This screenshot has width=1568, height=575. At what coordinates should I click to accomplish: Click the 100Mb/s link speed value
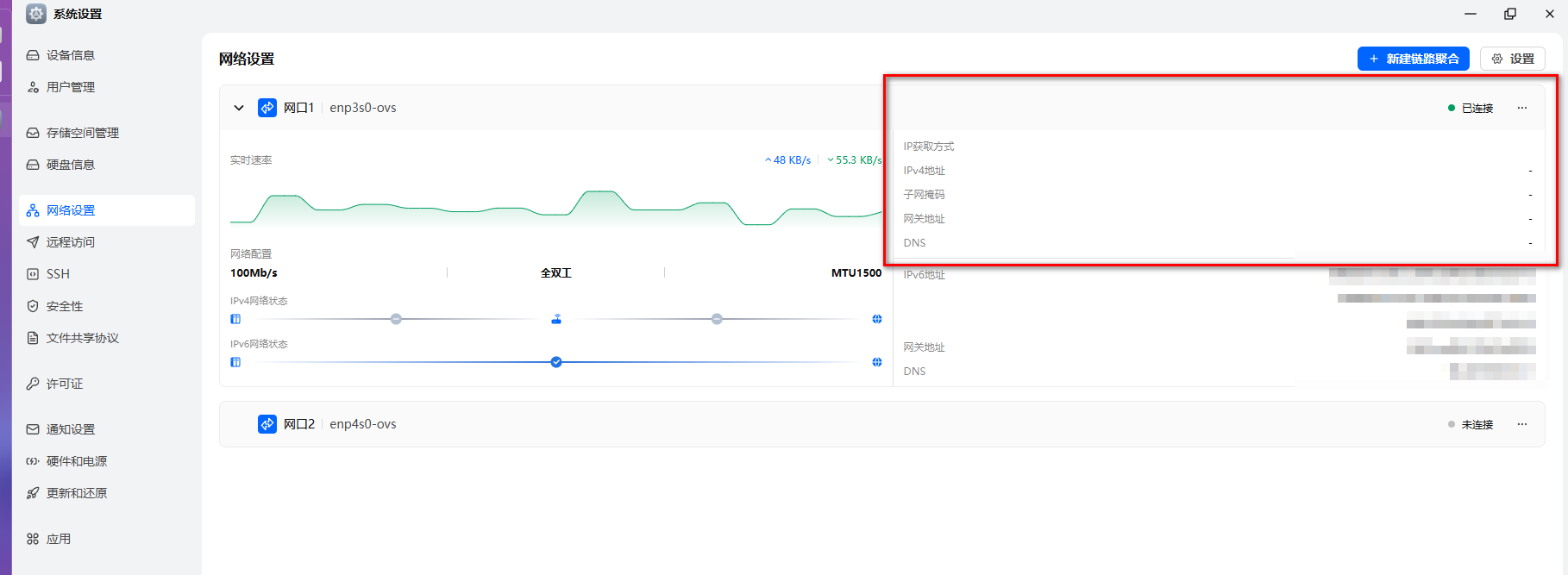pyautogui.click(x=254, y=273)
